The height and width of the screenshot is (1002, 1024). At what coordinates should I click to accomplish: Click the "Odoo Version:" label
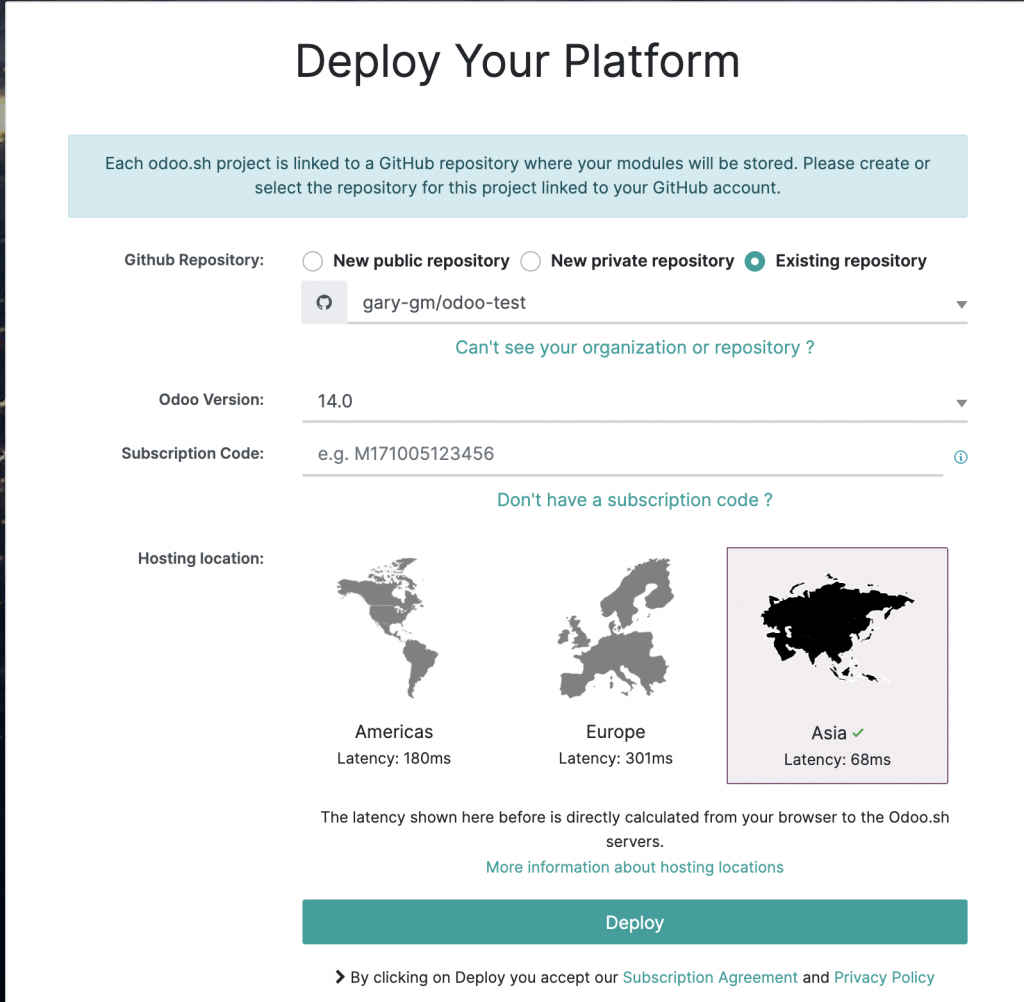coord(212,400)
